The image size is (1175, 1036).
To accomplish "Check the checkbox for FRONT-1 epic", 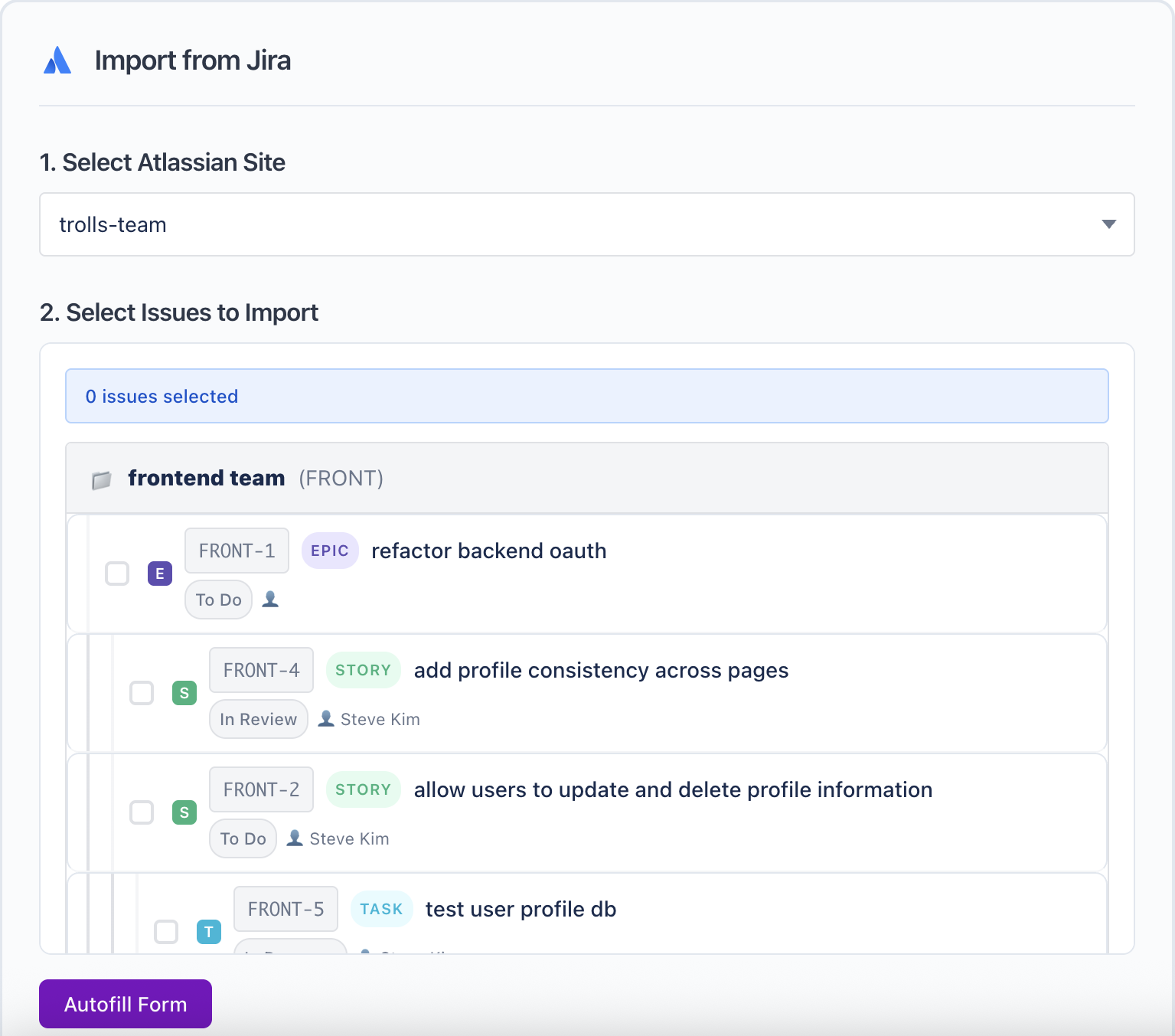I will (x=117, y=573).
